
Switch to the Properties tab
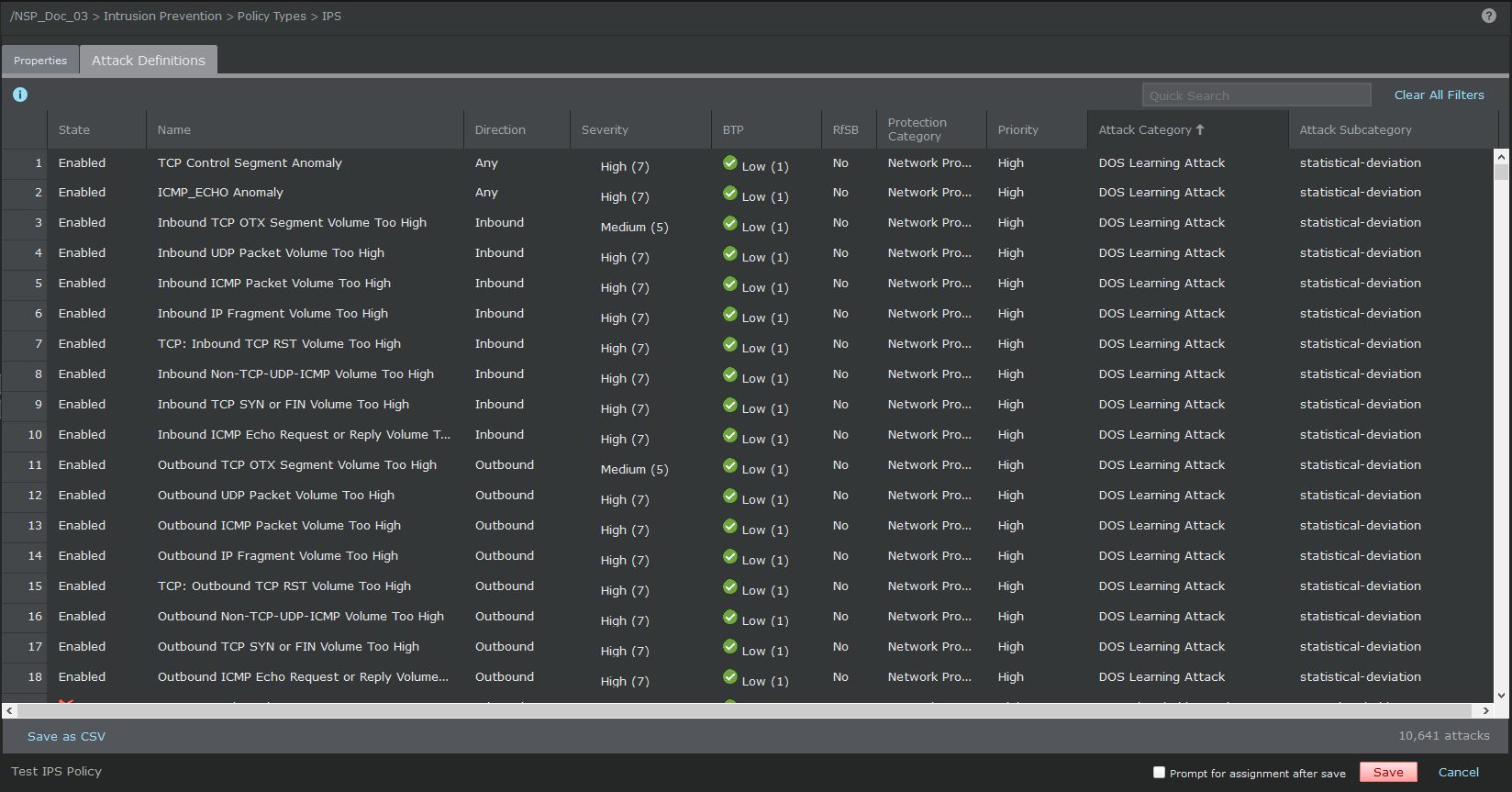coord(40,61)
